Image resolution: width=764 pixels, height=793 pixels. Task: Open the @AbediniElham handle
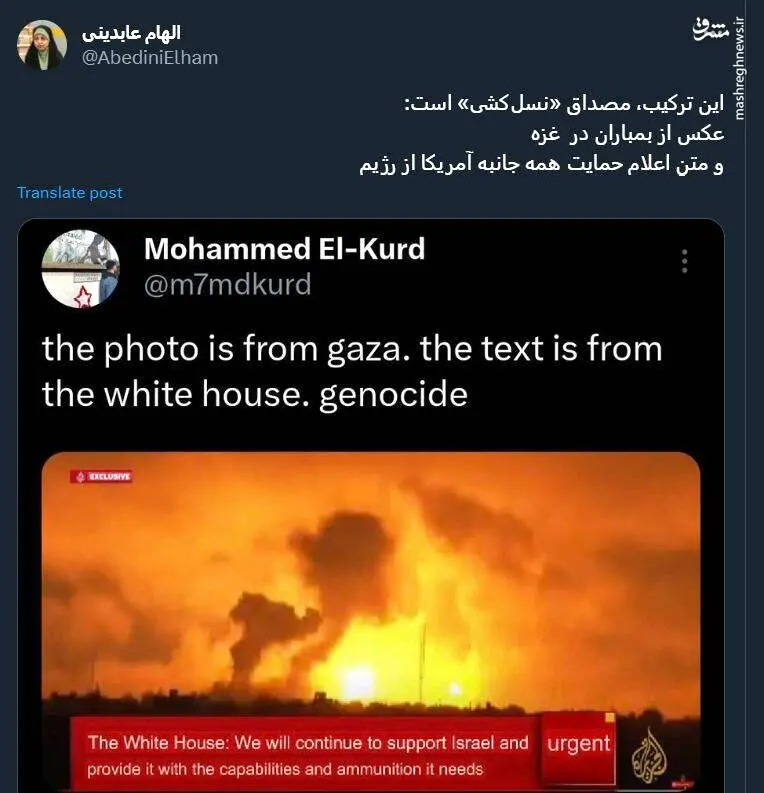pos(150,58)
